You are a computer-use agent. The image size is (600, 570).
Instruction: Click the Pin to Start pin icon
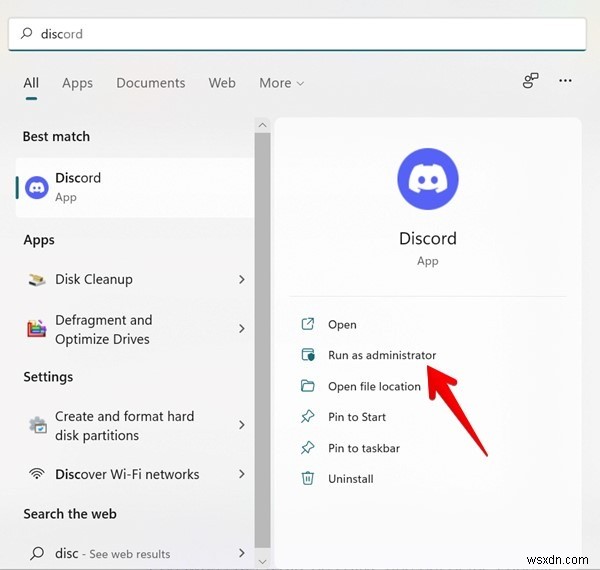(x=308, y=417)
